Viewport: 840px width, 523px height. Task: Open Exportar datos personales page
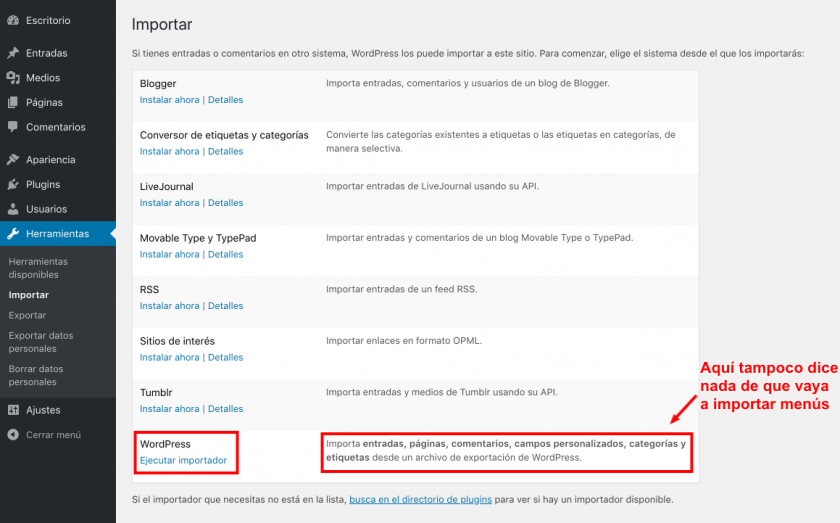click(x=40, y=342)
